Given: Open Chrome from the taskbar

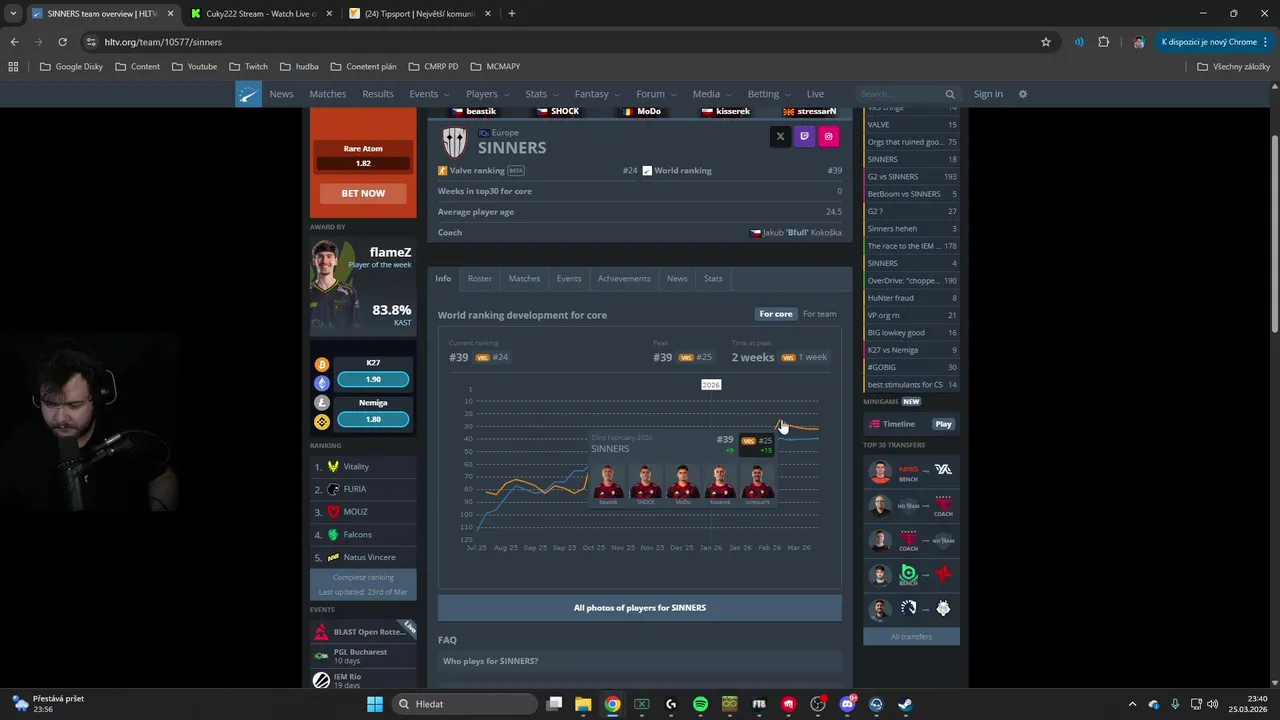Looking at the screenshot, I should [612, 704].
